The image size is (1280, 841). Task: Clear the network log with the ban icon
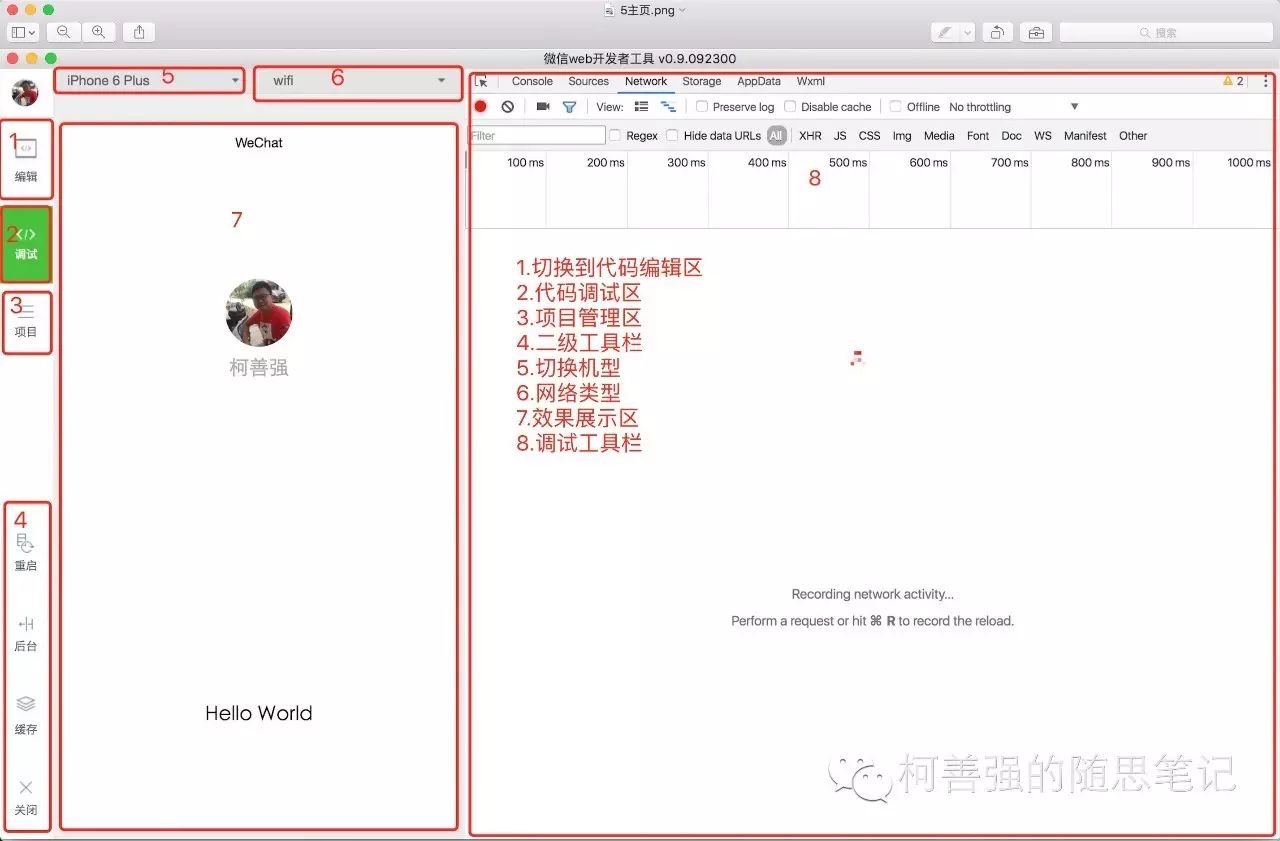point(508,106)
